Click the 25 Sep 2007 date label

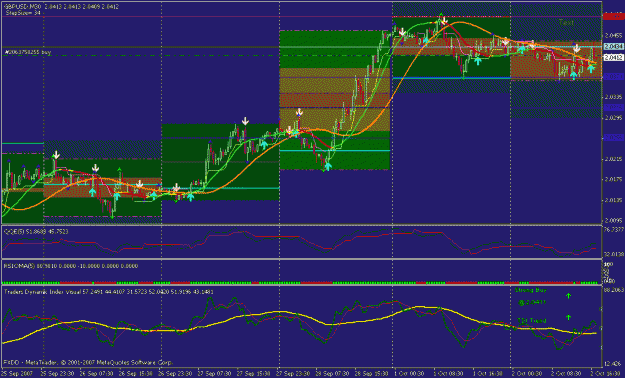tap(17, 374)
